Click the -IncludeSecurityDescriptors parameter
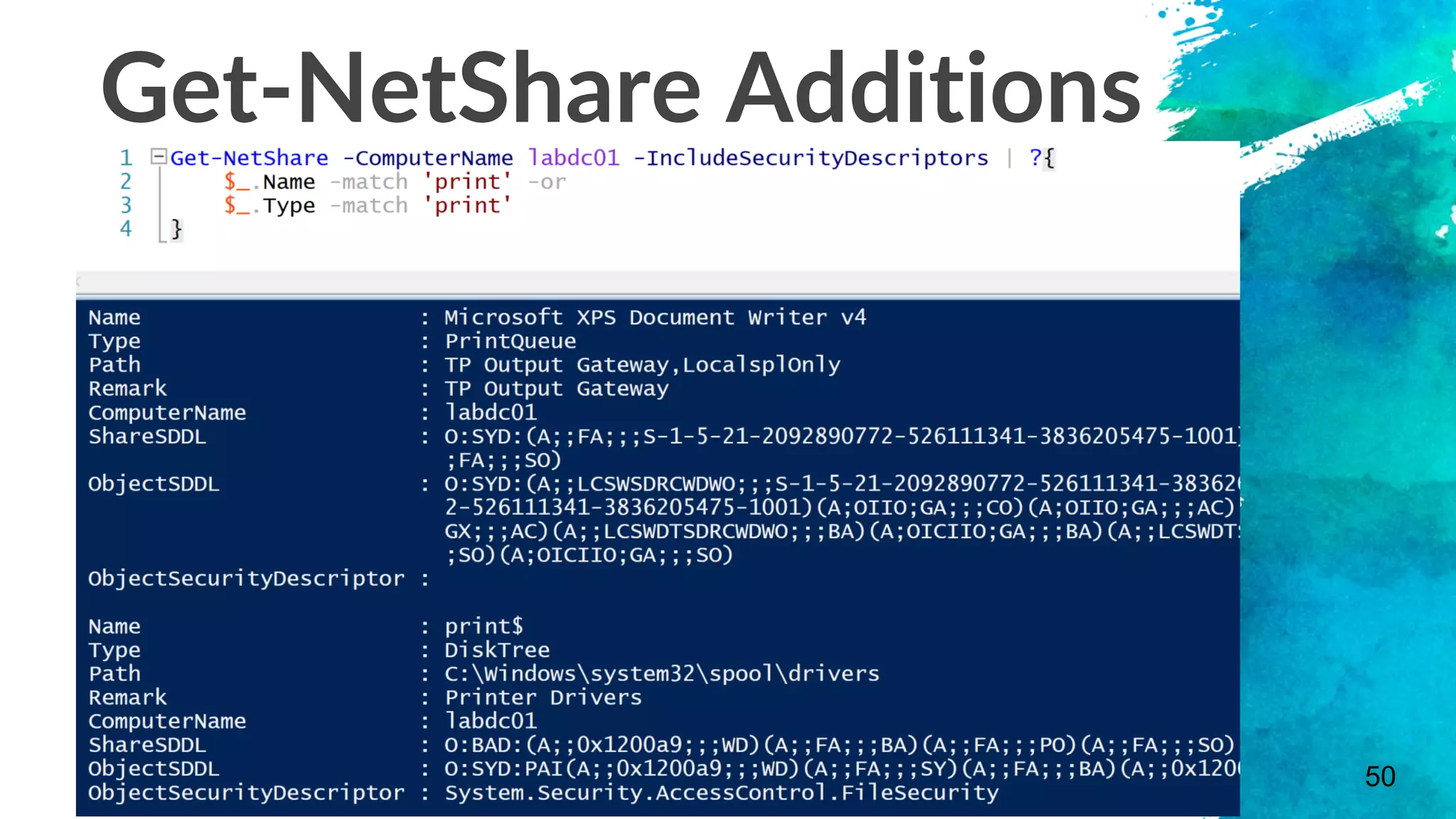Viewport: 1456px width, 819px height. click(811, 158)
